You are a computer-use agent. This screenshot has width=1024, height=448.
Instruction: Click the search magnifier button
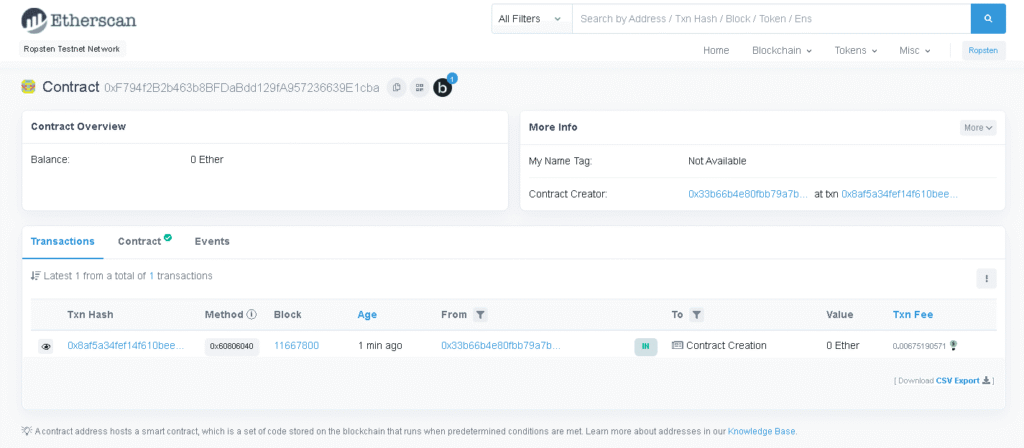[x=987, y=19]
